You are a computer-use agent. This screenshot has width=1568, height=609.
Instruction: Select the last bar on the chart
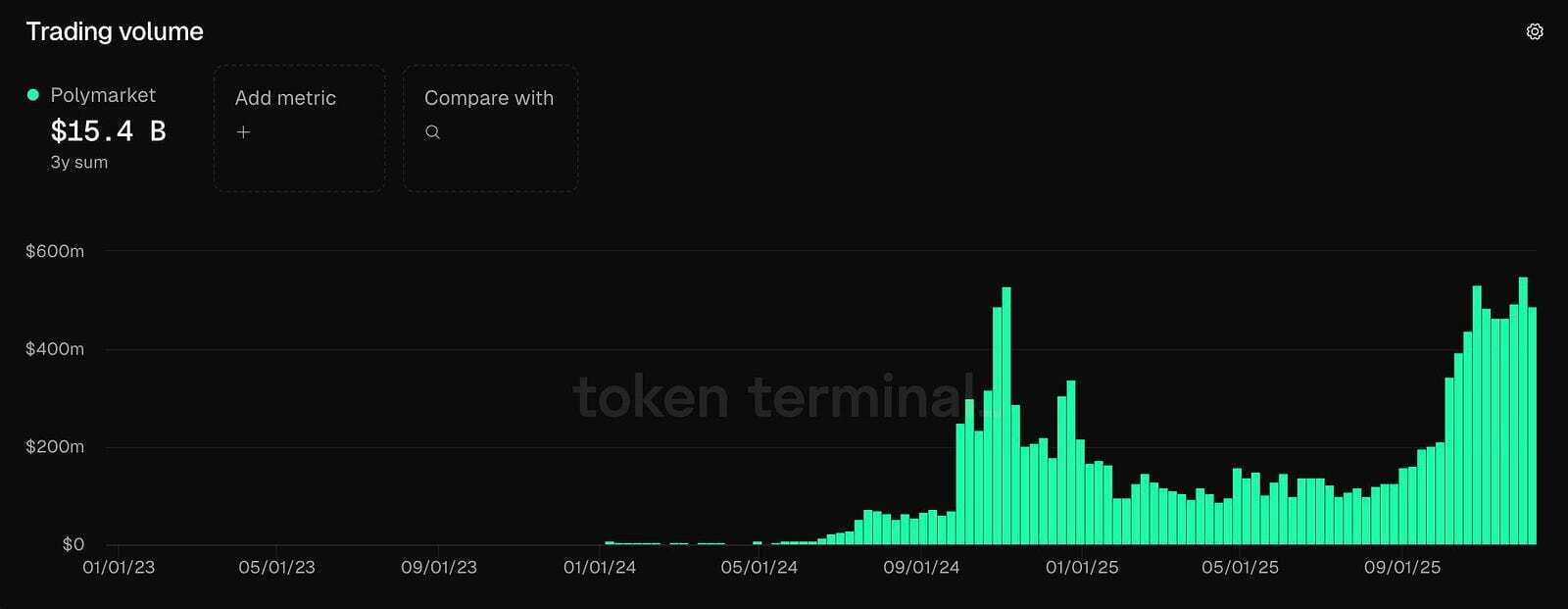coord(1532,426)
